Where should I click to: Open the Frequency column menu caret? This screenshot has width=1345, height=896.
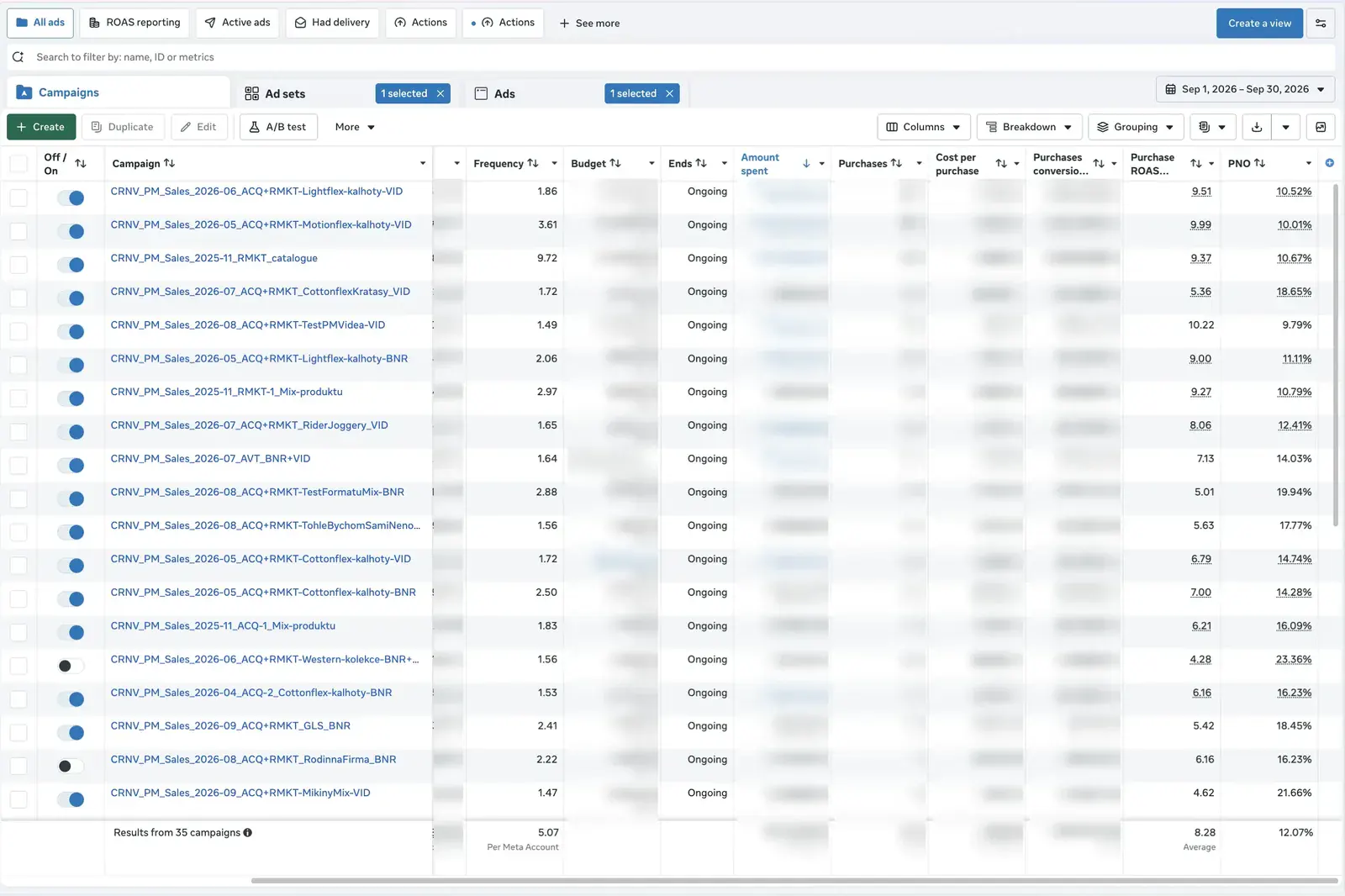(554, 163)
